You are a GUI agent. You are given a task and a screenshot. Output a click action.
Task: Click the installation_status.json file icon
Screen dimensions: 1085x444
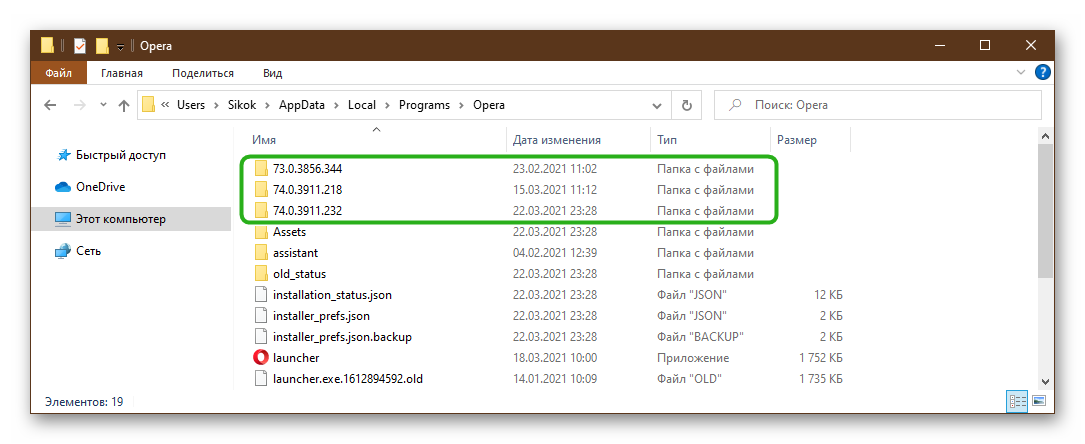point(260,295)
